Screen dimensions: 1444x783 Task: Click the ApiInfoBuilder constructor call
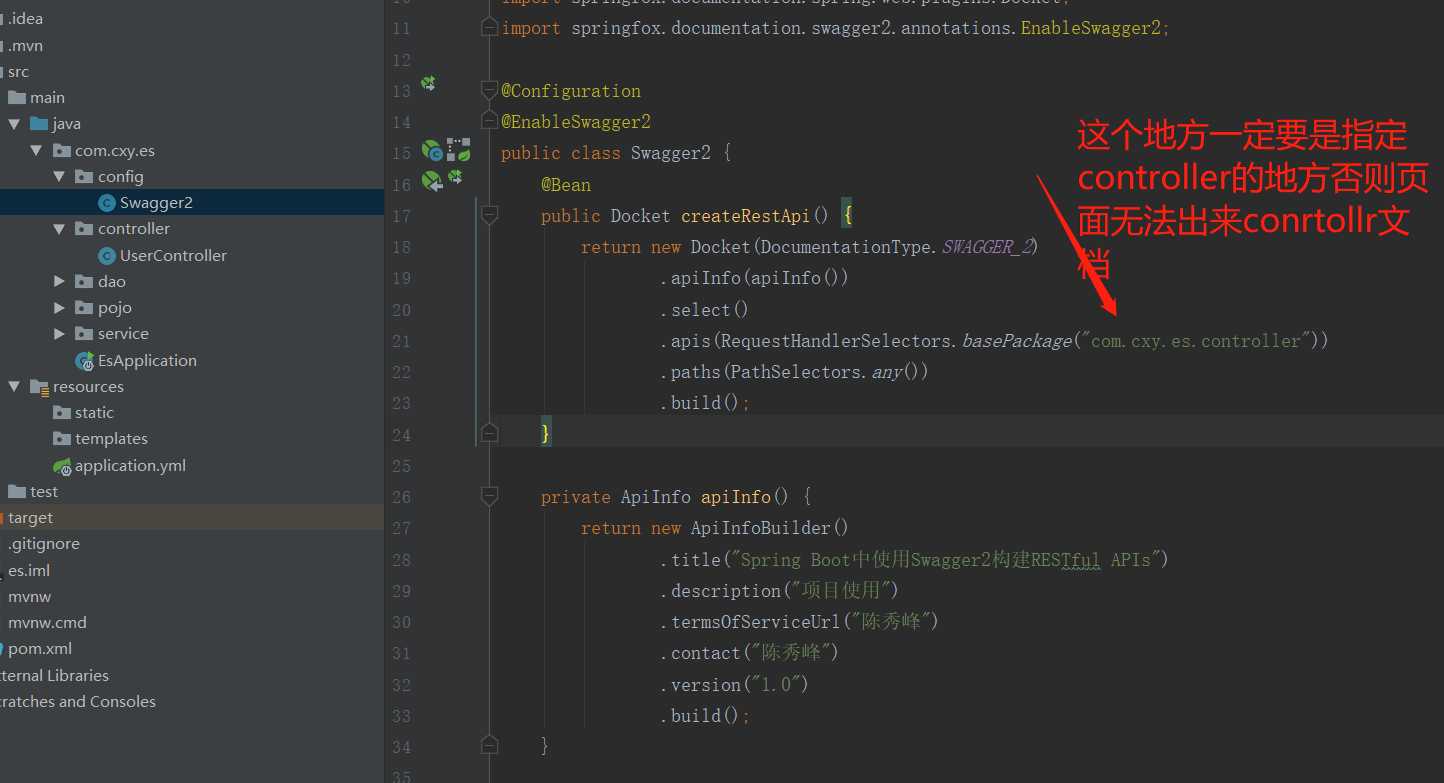[x=769, y=528]
